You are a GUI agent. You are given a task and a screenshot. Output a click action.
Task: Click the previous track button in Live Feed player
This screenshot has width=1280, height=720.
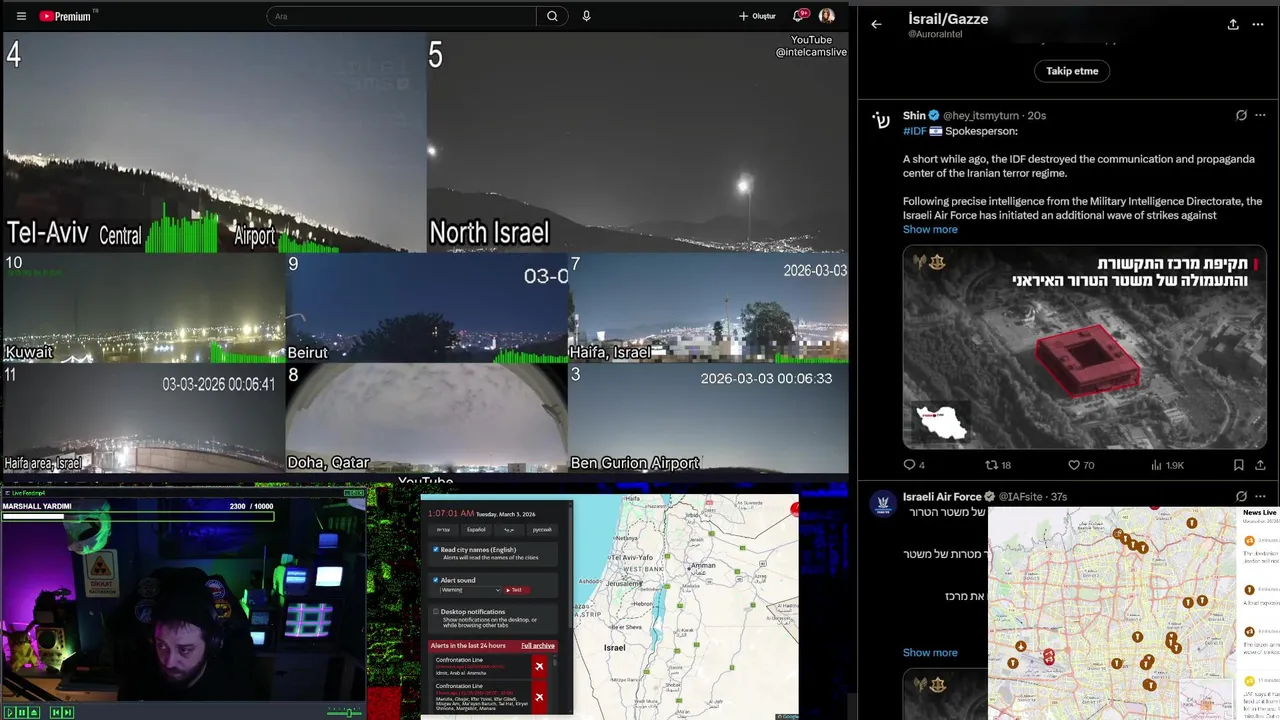[56, 712]
